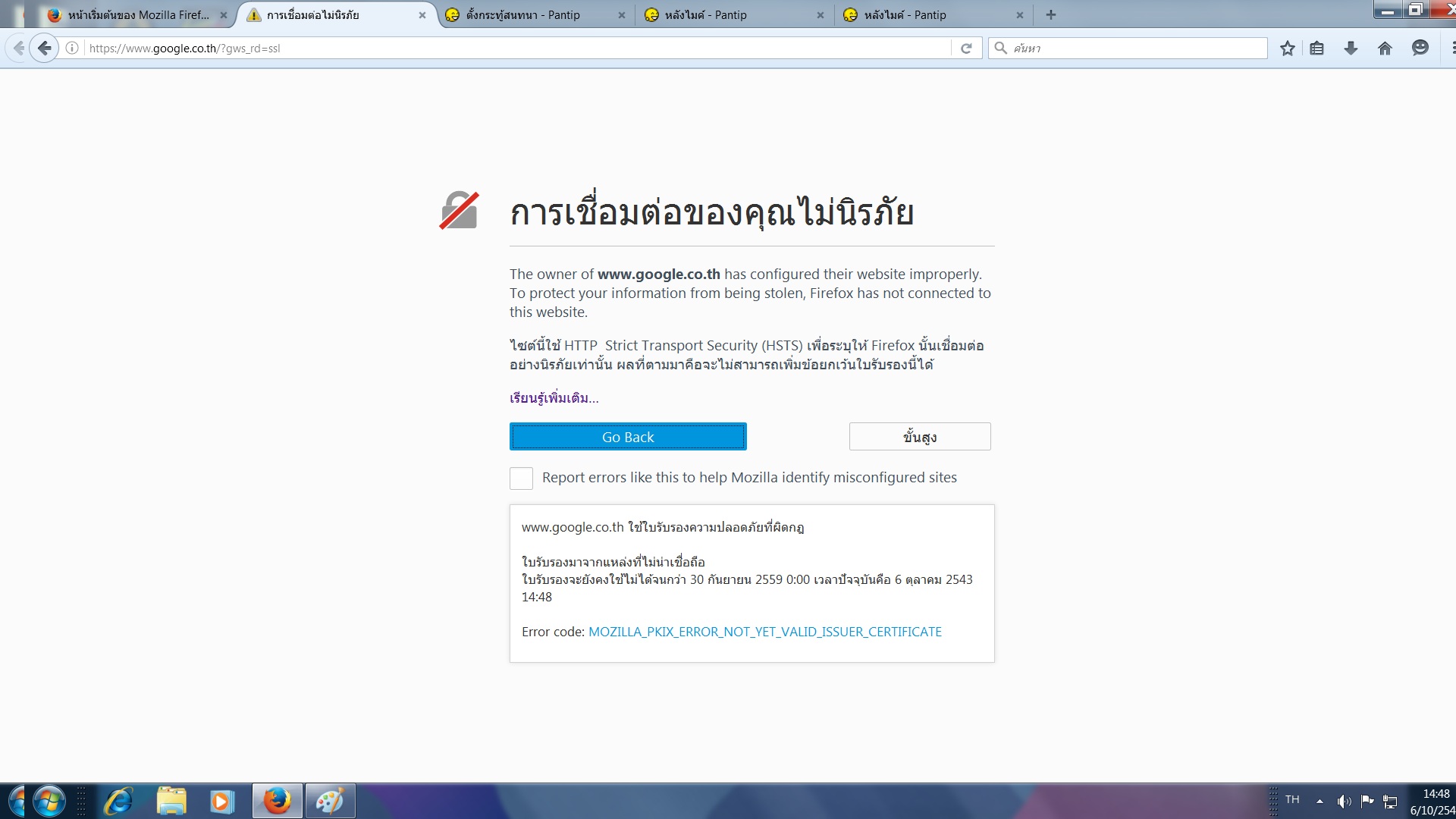Image resolution: width=1456 pixels, height=819 pixels.
Task: Click the search magnifier icon
Action: click(x=1001, y=49)
